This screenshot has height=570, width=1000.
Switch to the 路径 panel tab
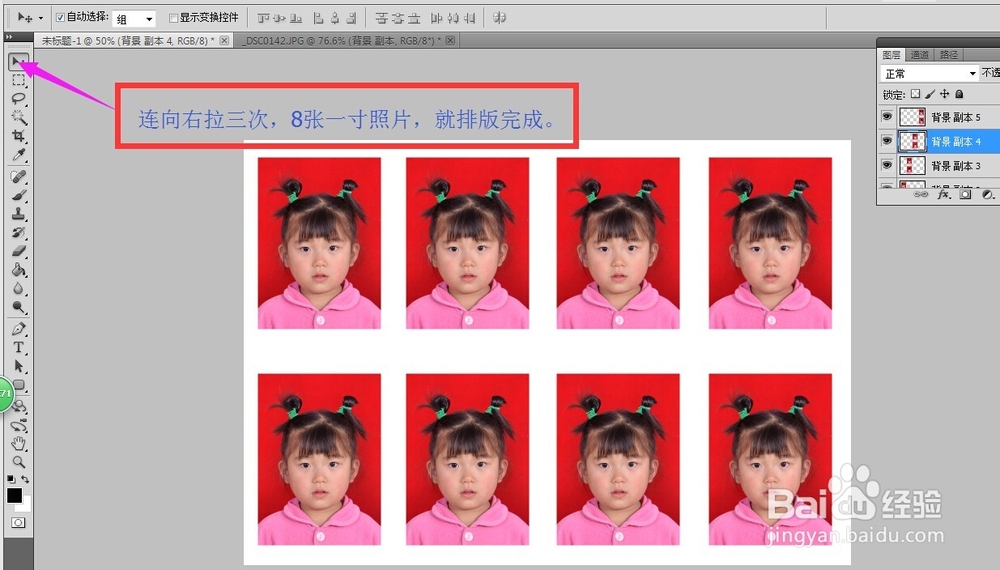click(x=948, y=55)
